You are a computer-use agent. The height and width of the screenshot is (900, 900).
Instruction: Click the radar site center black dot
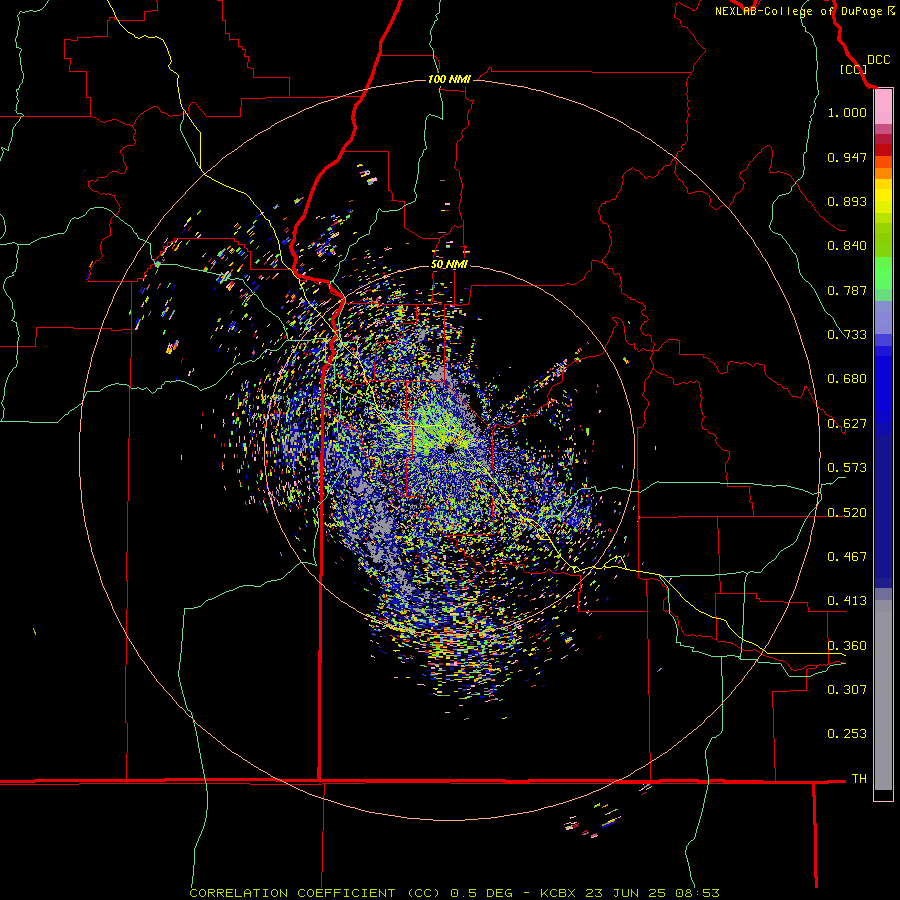pyautogui.click(x=449, y=449)
